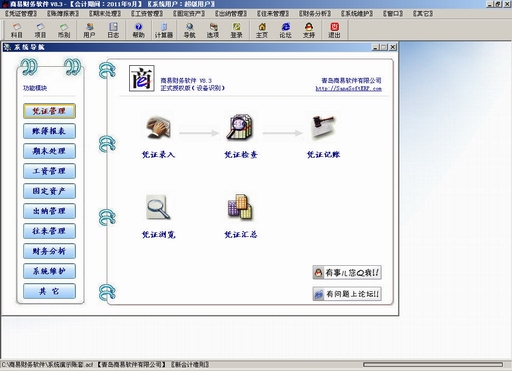Open 凭证检查 voucher check icon
Viewport: 512px width, 371px height.
click(241, 127)
